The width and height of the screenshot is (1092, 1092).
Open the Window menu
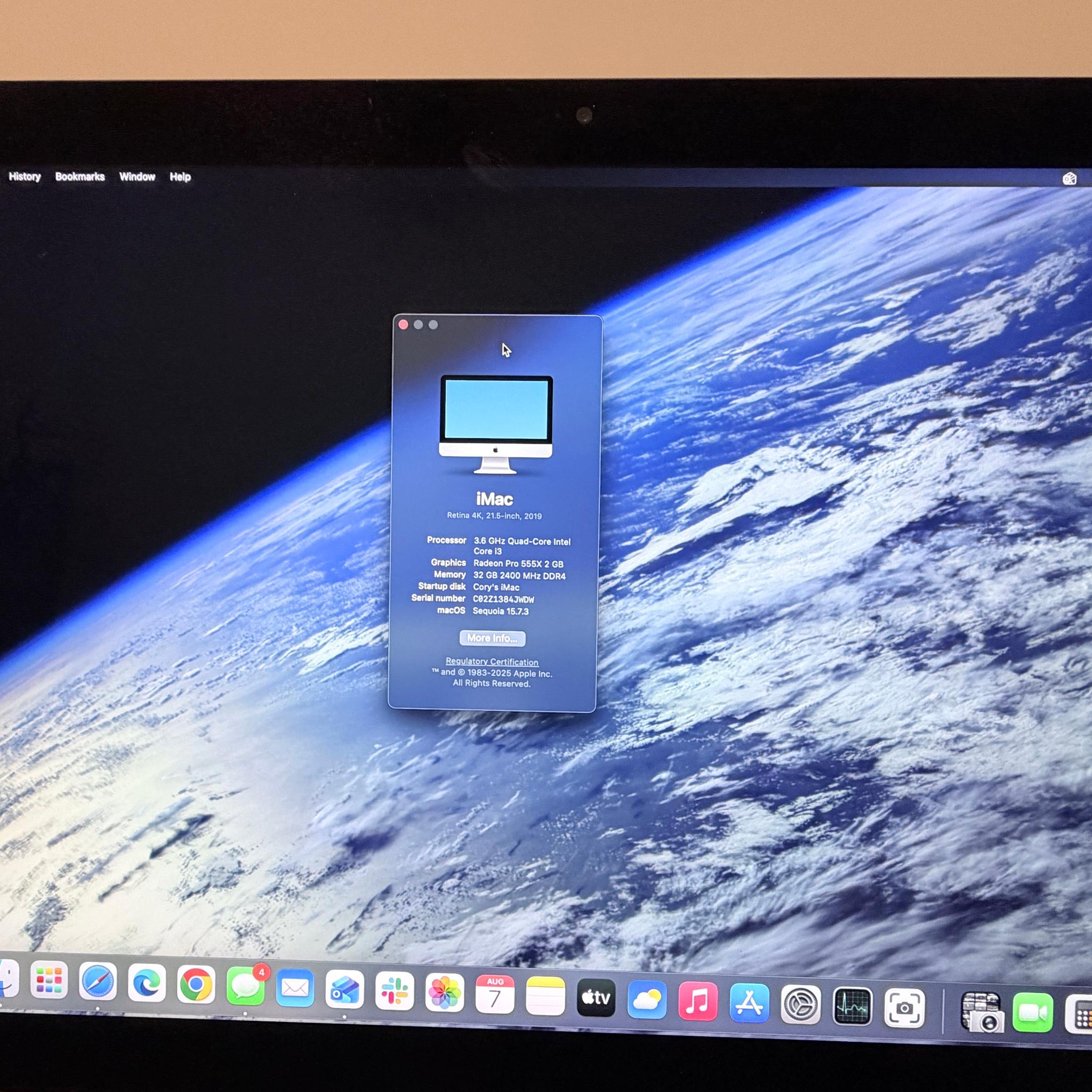(137, 177)
